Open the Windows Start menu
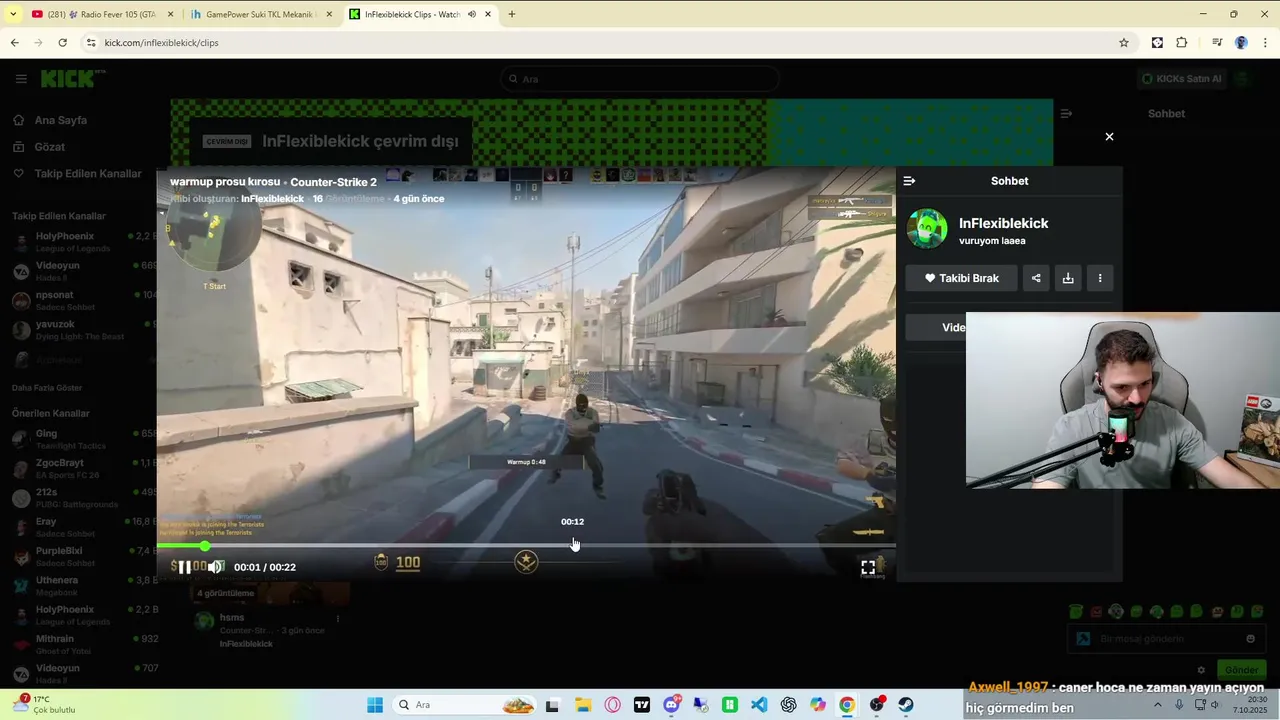The image size is (1280, 720). click(x=375, y=705)
